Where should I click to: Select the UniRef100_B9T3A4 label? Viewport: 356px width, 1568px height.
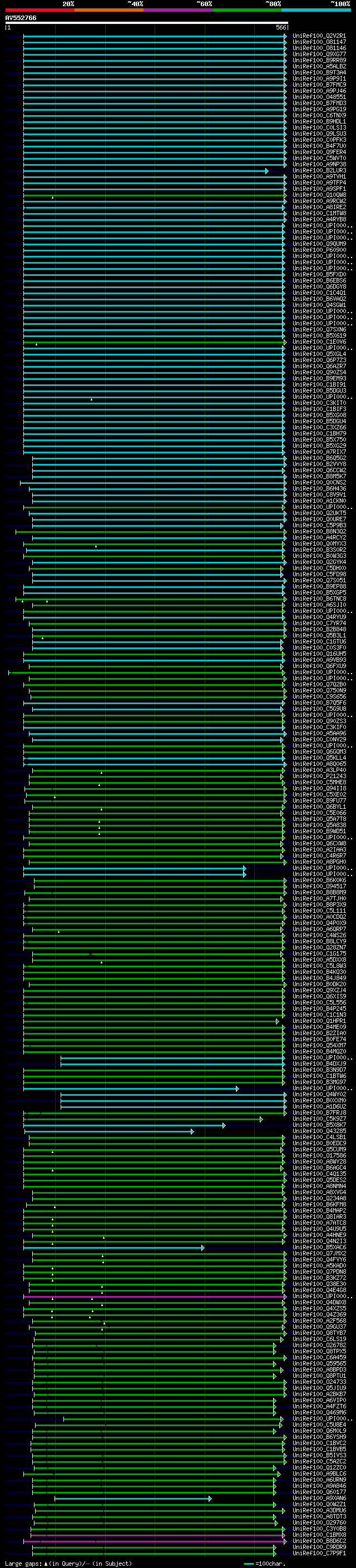[319, 72]
